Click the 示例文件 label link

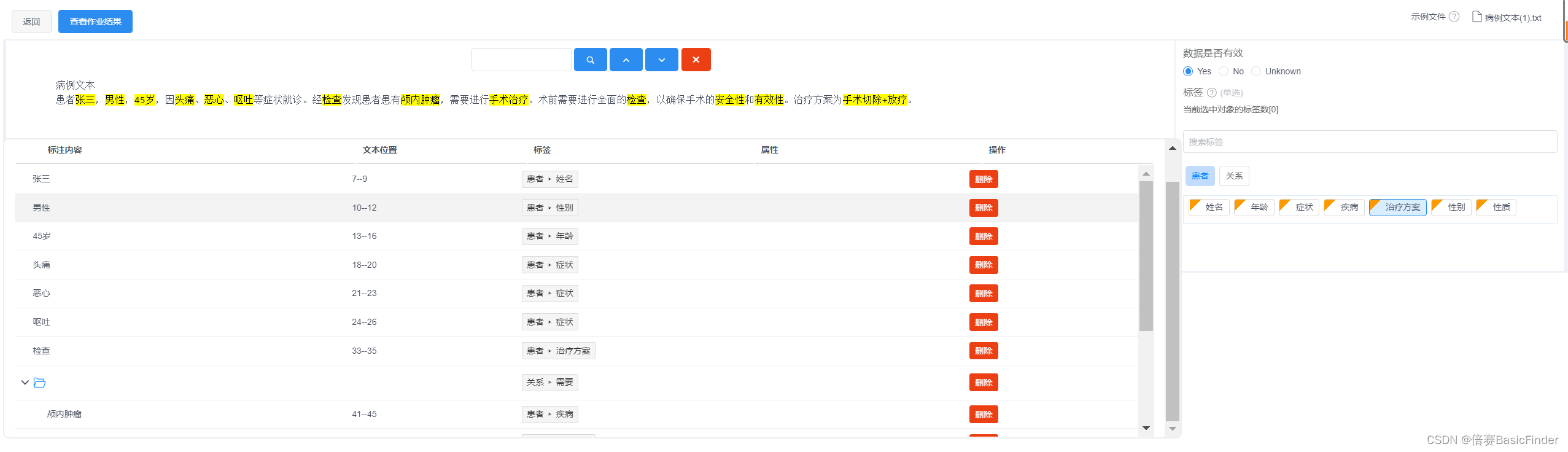click(1428, 17)
